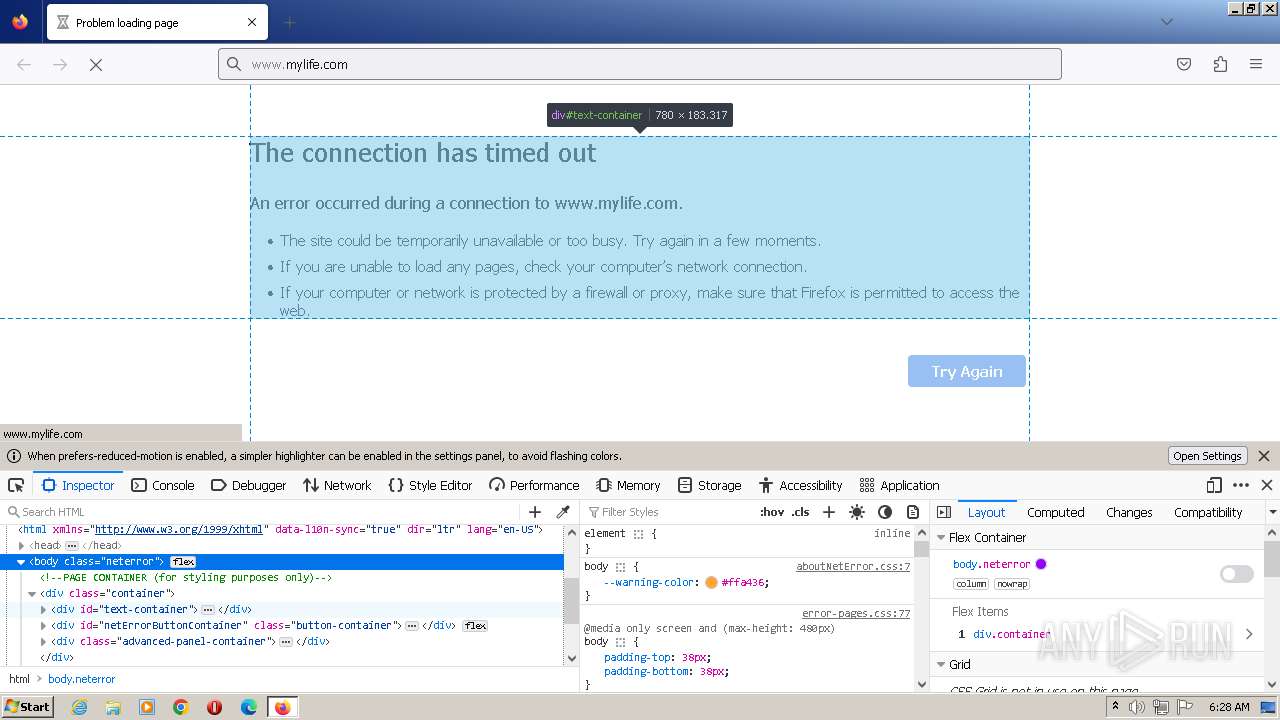Viewport: 1280px width, 720px height.
Task: Select the Layout sidebar tab
Action: pos(986,512)
